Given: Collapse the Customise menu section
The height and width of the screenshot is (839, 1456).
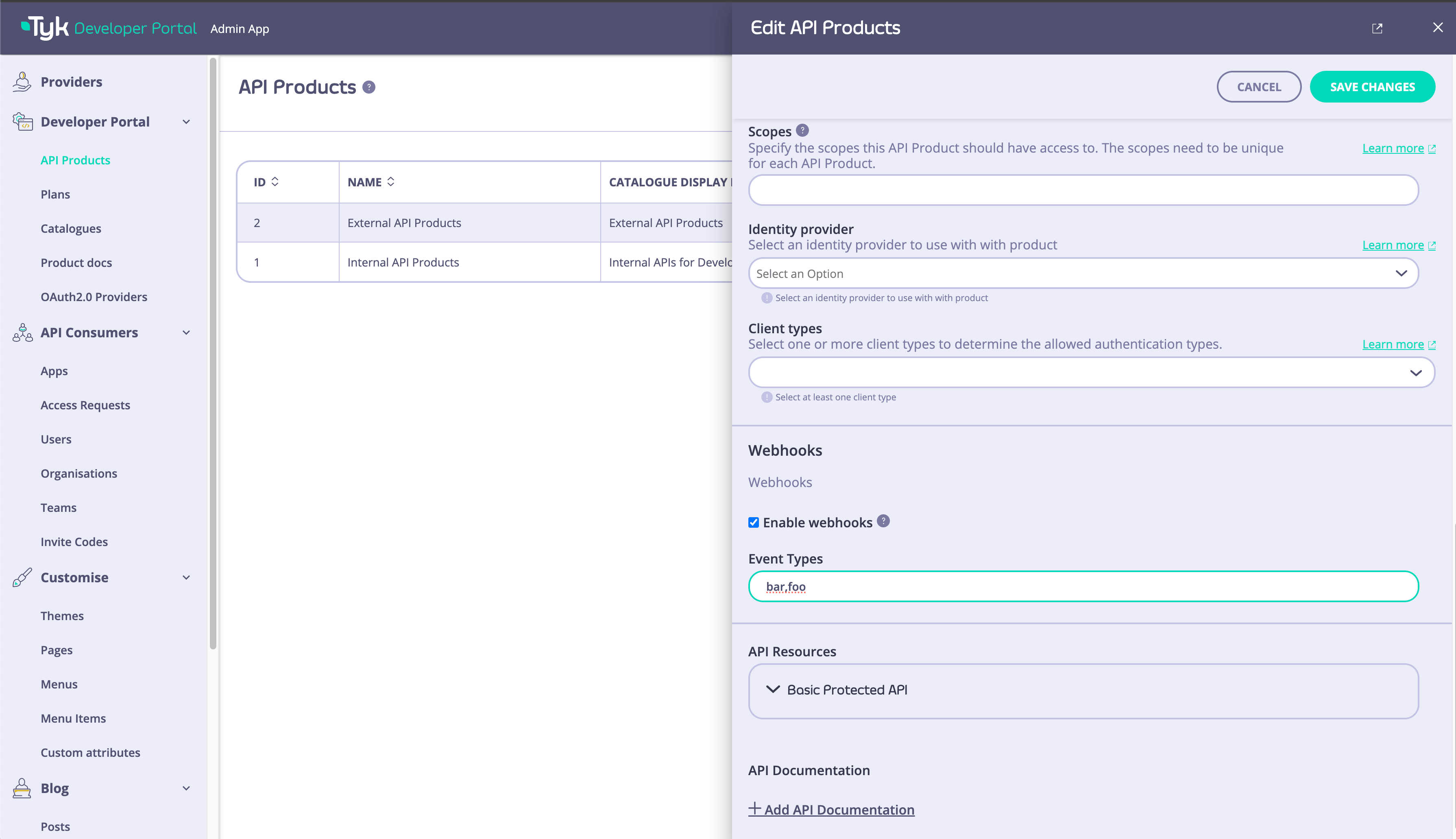Looking at the screenshot, I should point(186,577).
